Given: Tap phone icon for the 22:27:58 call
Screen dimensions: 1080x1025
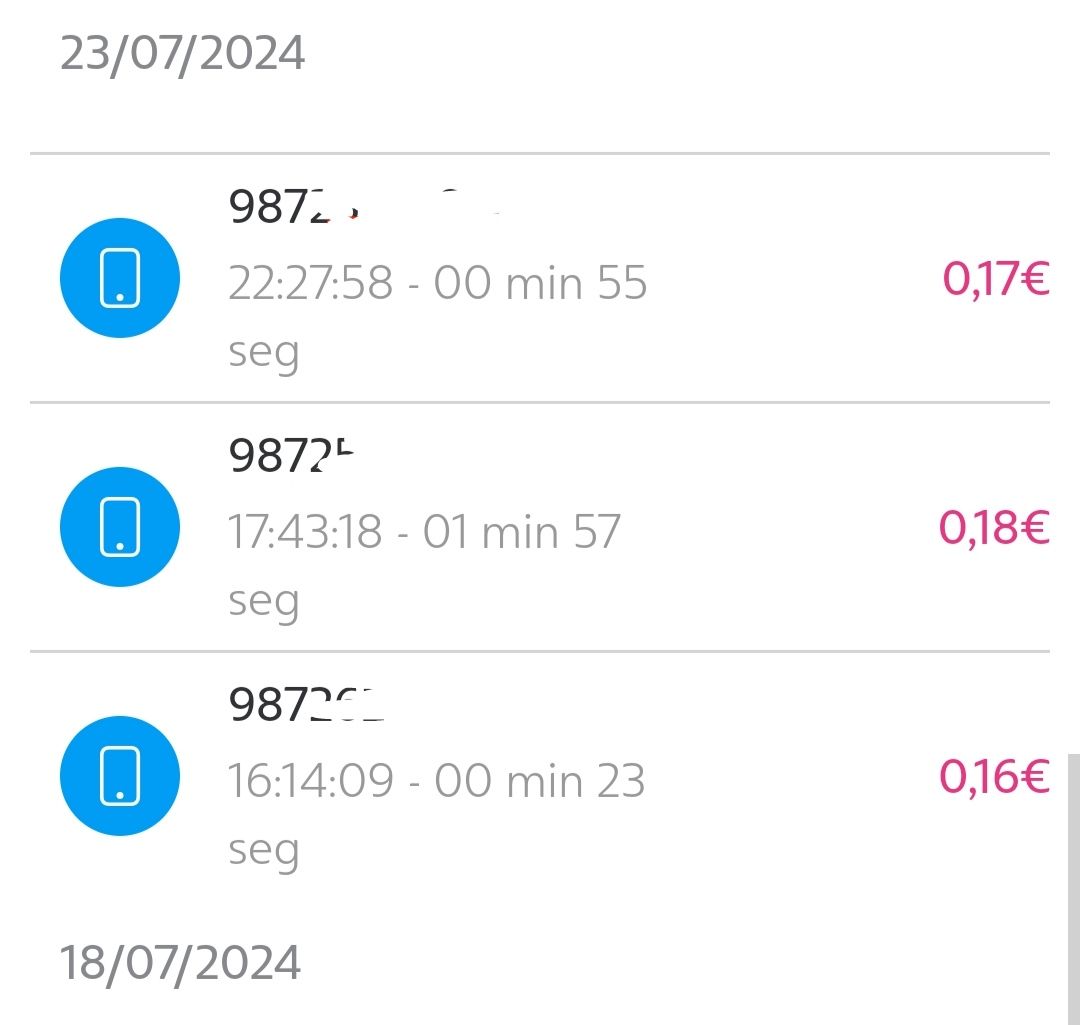Looking at the screenshot, I should click(x=120, y=278).
